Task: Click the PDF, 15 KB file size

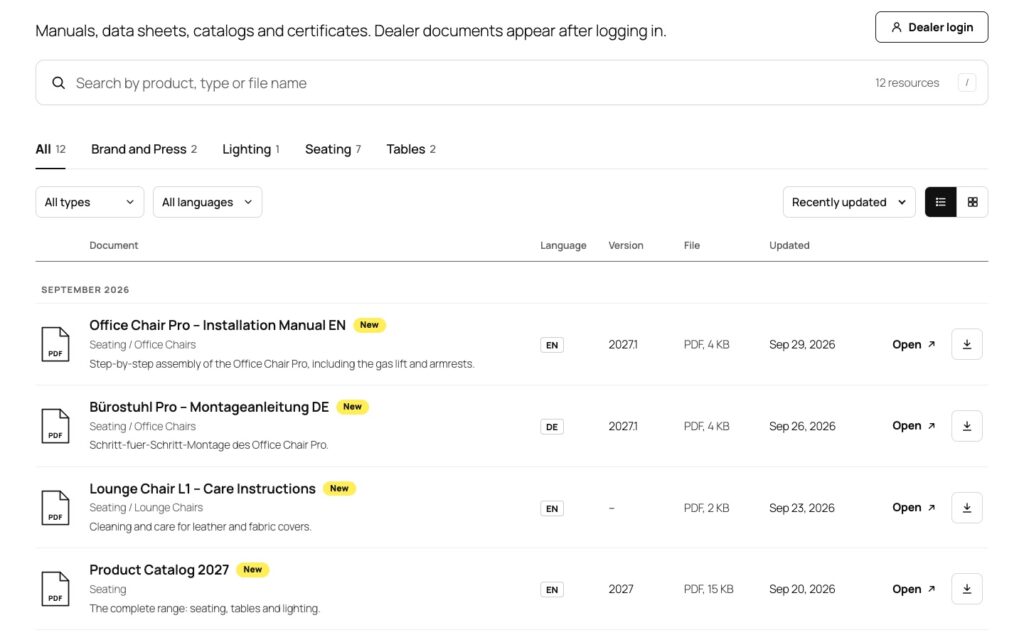Action: tap(709, 589)
